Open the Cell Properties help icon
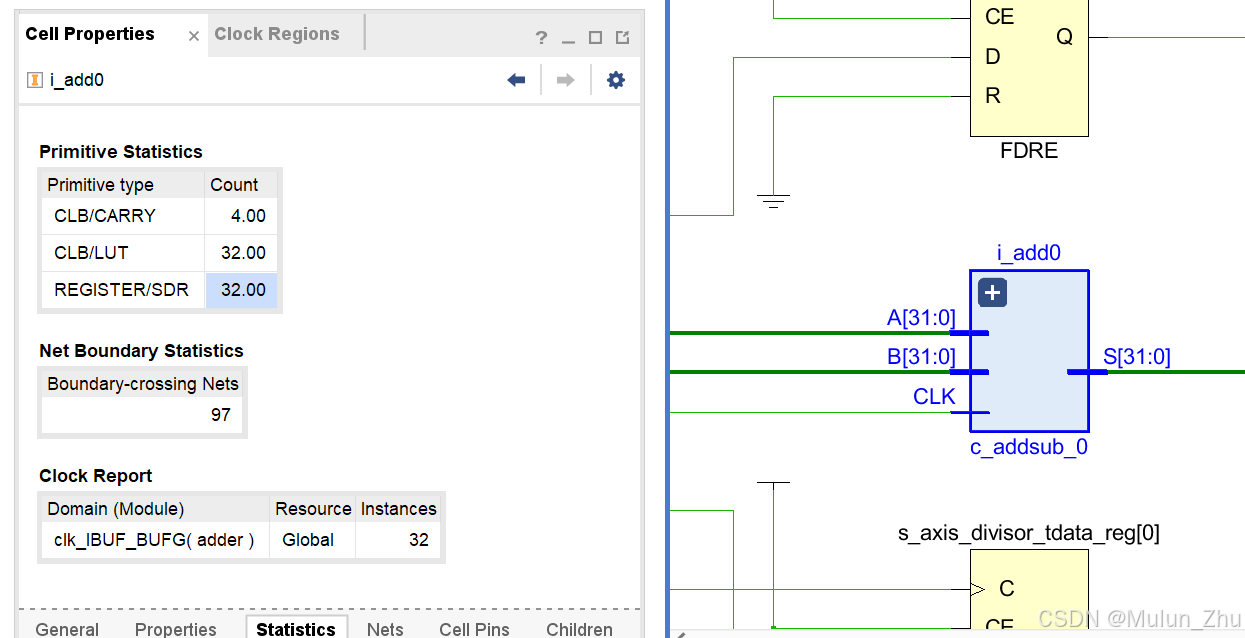The image size is (1245, 638). (541, 38)
